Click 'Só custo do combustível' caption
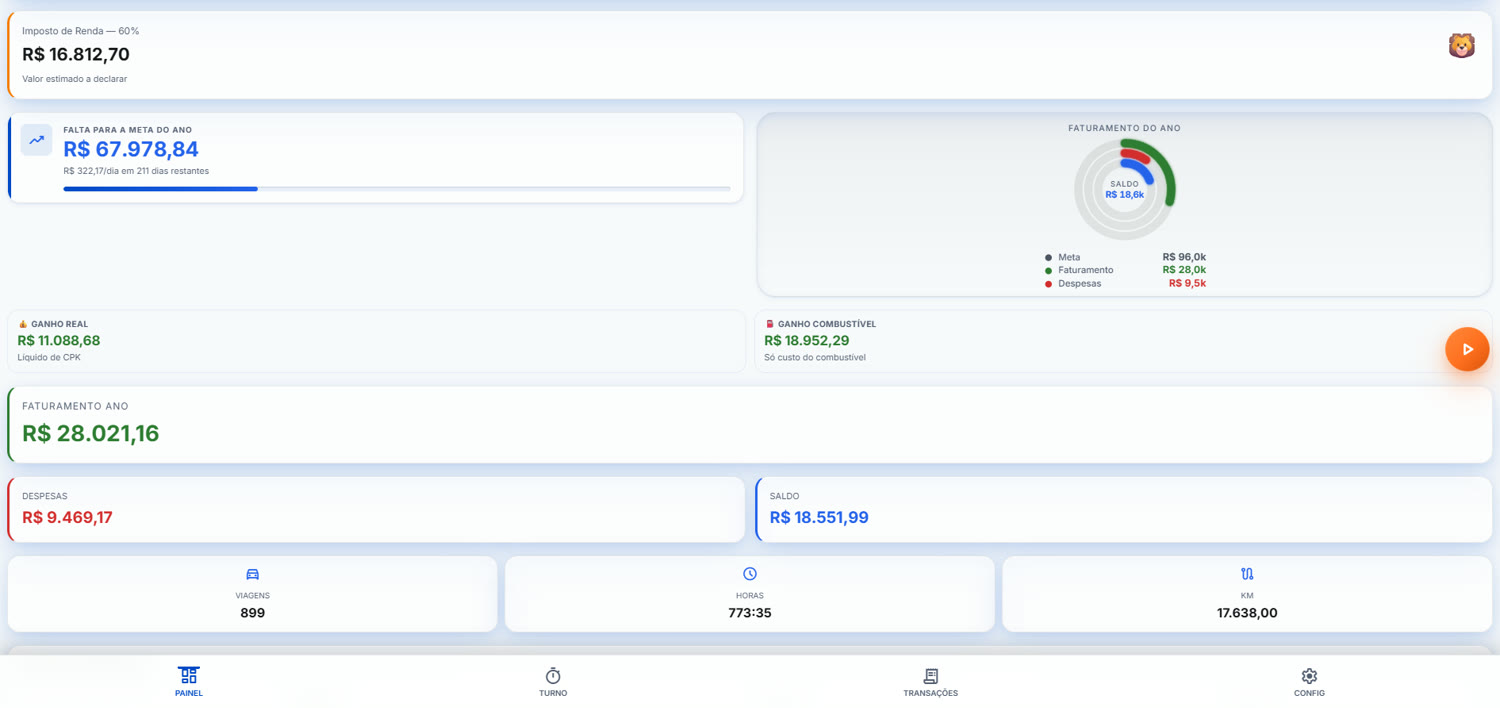 pyautogui.click(x=815, y=357)
